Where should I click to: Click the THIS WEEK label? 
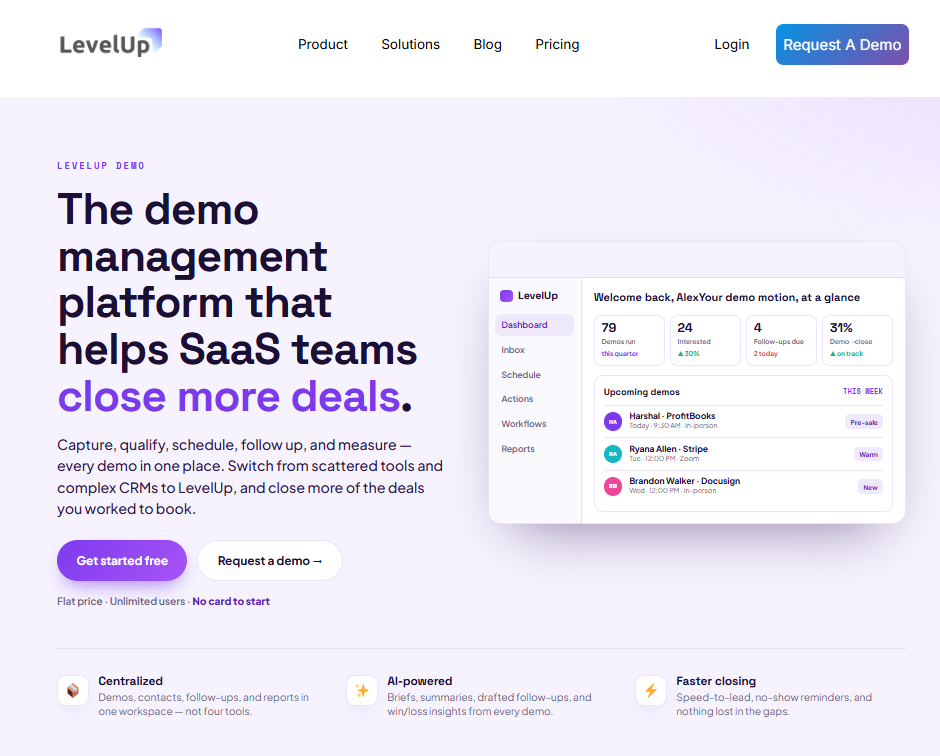863,391
